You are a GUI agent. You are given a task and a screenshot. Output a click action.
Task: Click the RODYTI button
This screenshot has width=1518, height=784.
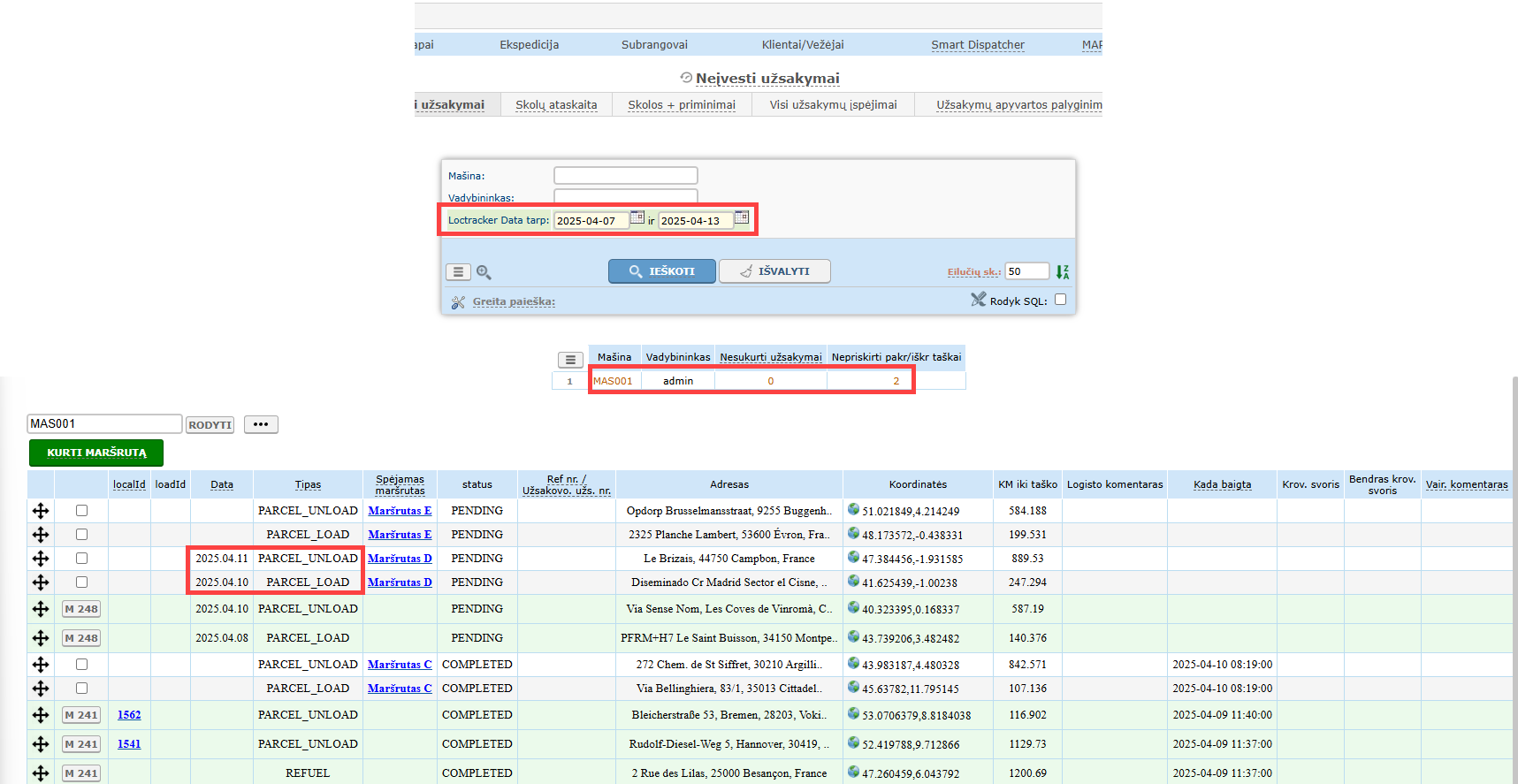click(210, 425)
